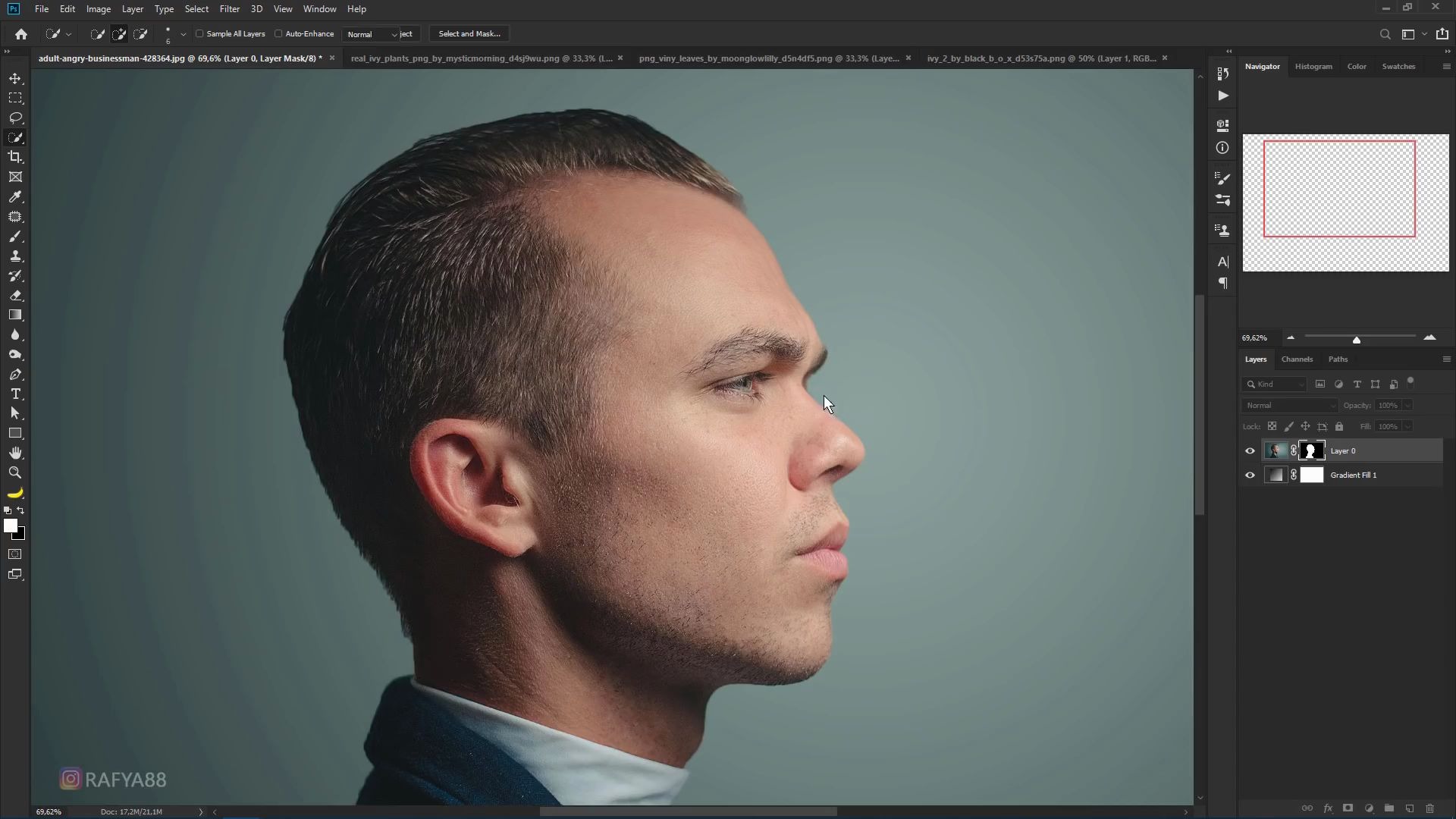Image resolution: width=1456 pixels, height=819 pixels.
Task: Open the Filter menu
Action: point(229,9)
